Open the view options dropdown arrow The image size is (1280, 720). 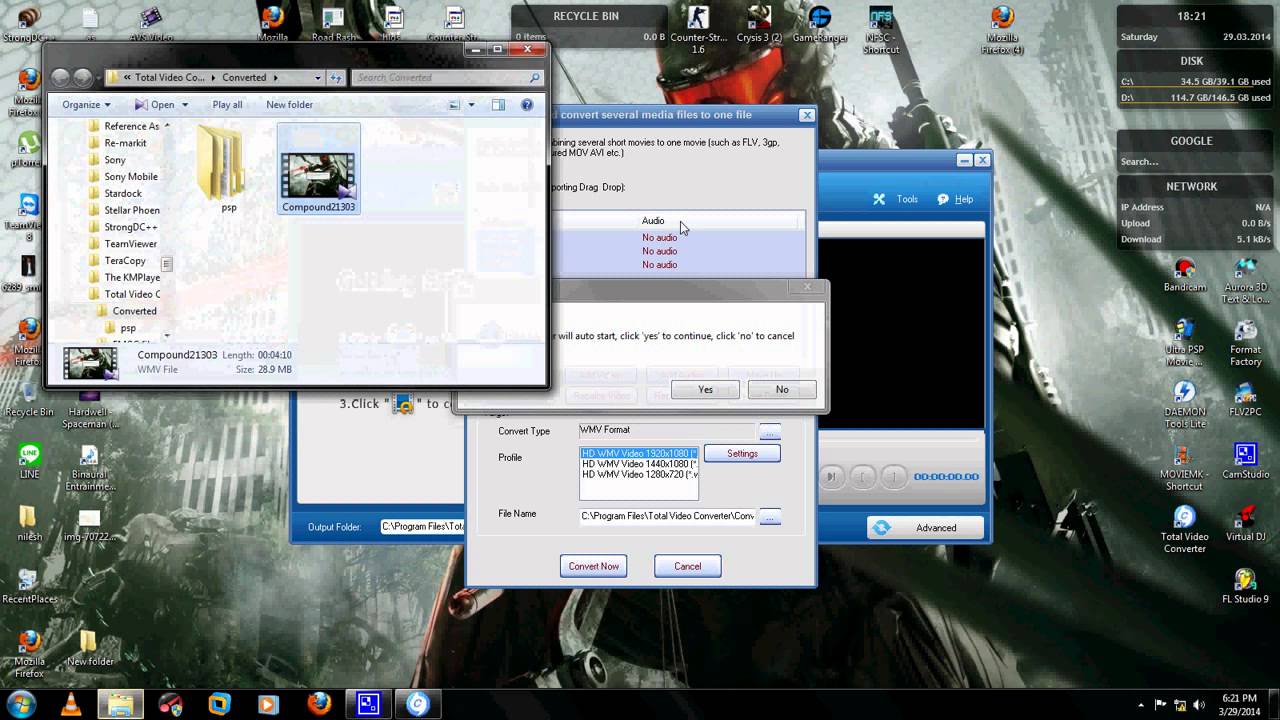coord(472,105)
